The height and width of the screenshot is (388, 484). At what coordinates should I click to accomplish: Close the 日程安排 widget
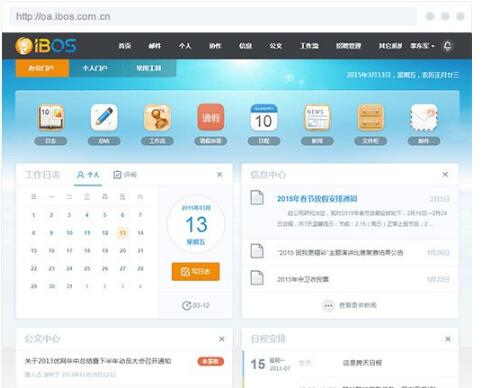click(x=448, y=339)
